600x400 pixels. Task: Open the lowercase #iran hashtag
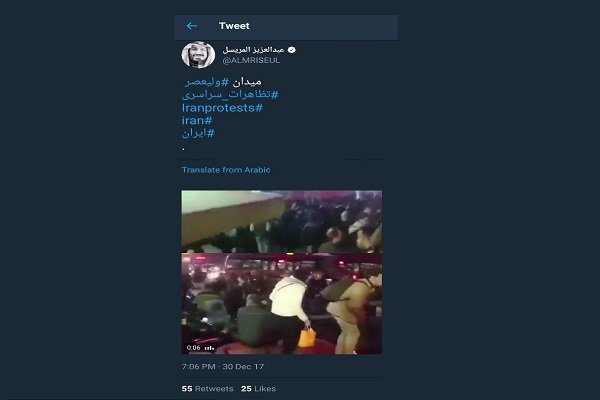pyautogui.click(x=197, y=121)
